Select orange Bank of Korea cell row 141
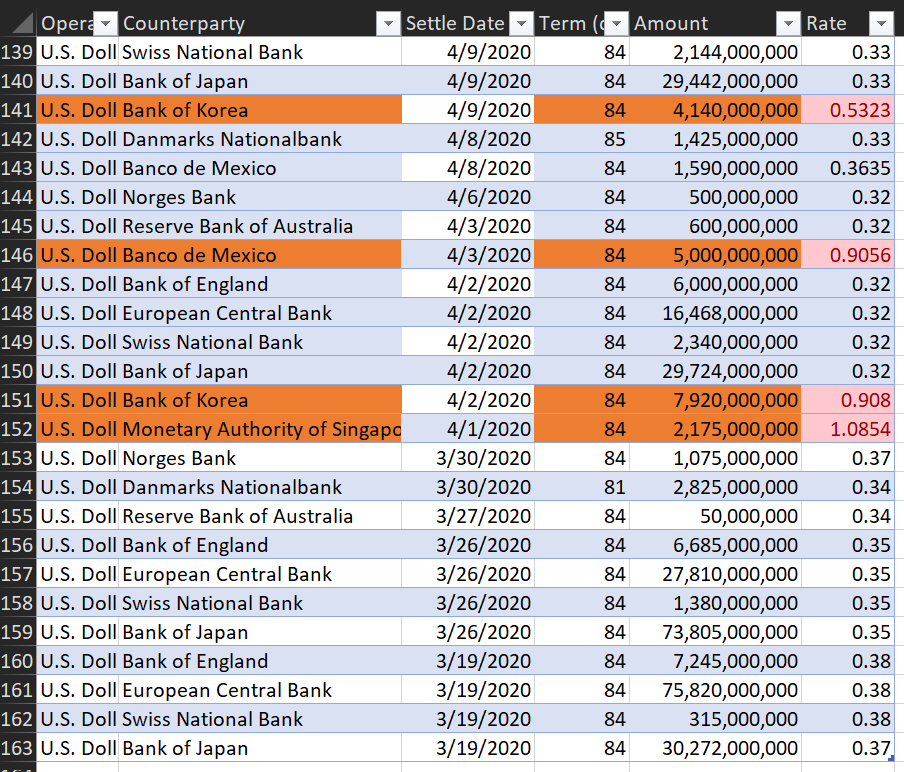Image resolution: width=904 pixels, height=772 pixels. (x=260, y=110)
